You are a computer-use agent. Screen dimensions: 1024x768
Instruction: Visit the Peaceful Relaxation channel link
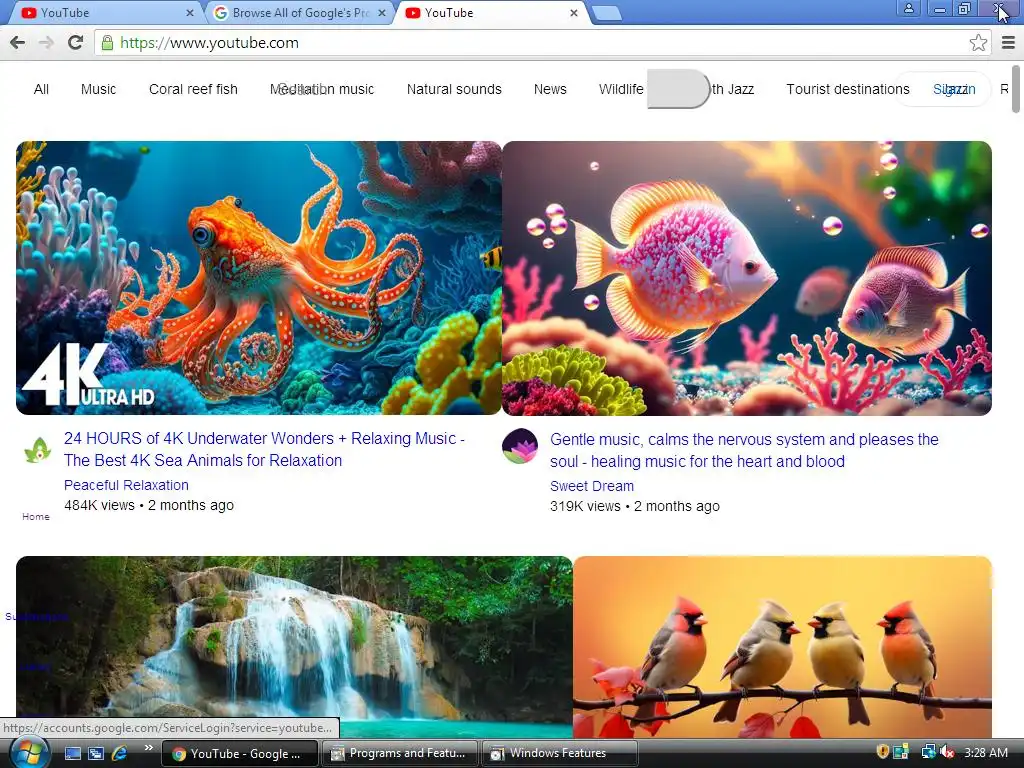[x=127, y=485]
